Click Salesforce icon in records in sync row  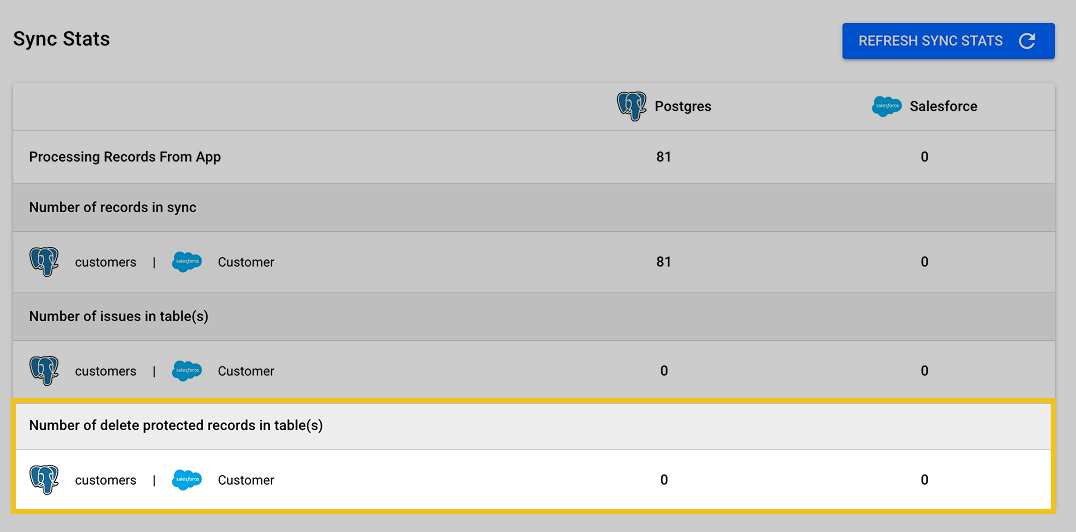[x=187, y=262]
